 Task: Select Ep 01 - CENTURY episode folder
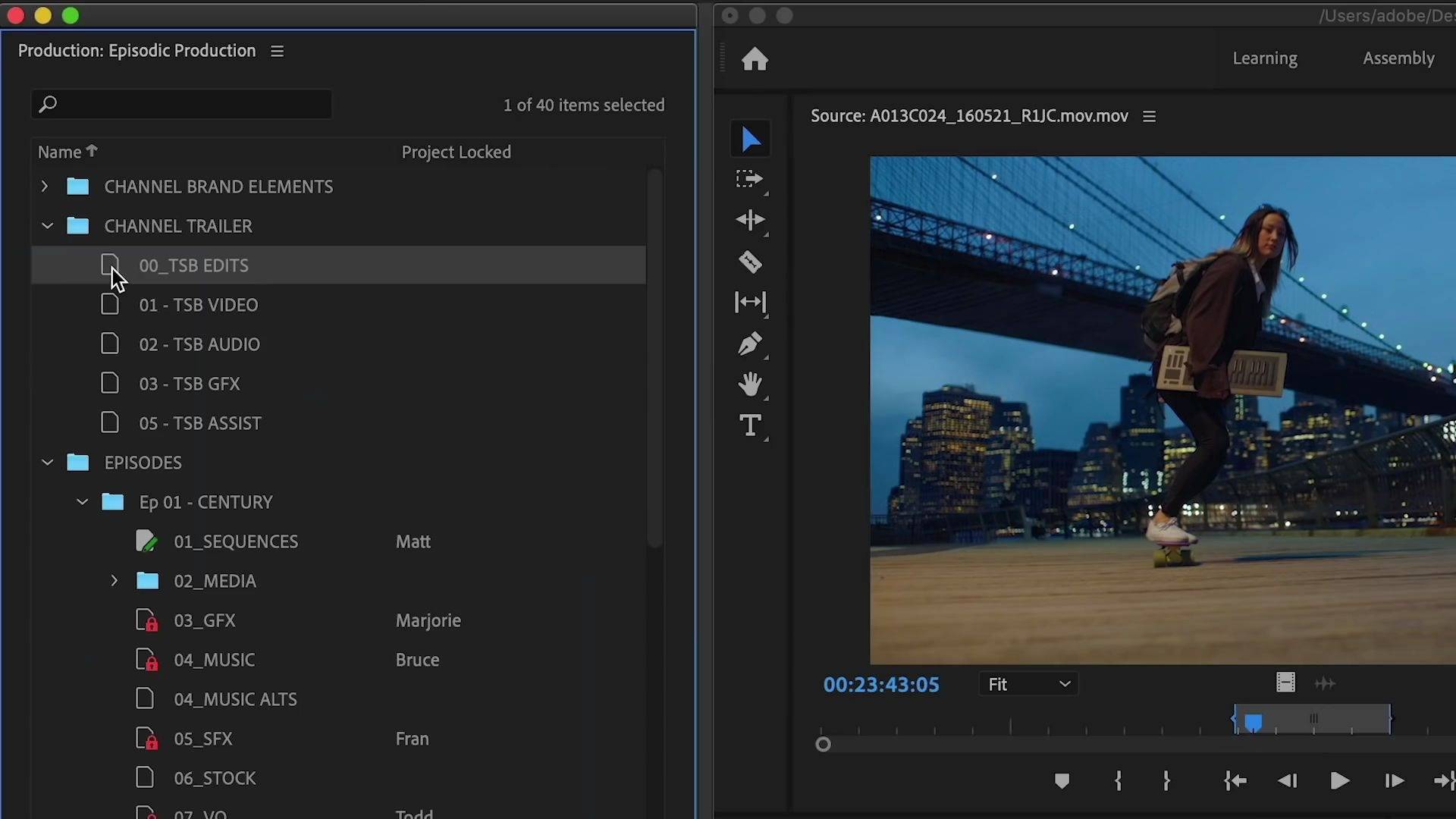206,502
